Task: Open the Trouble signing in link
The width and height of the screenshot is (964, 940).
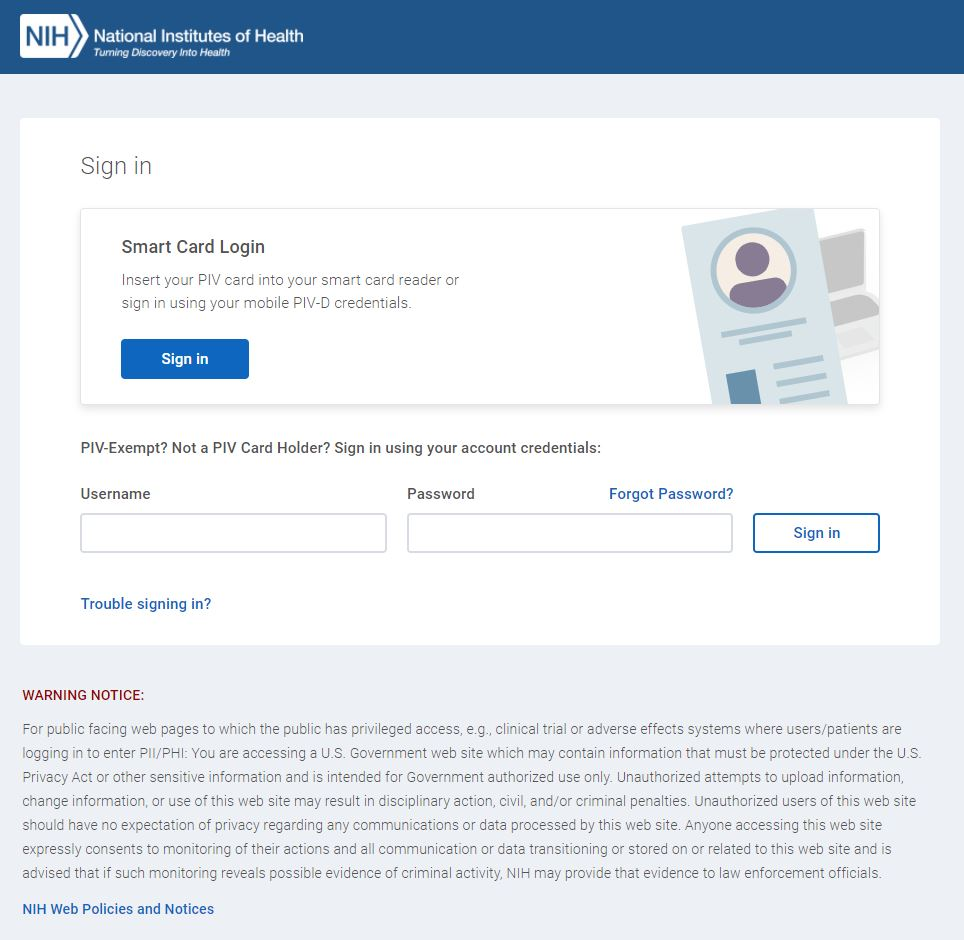Action: coord(146,604)
